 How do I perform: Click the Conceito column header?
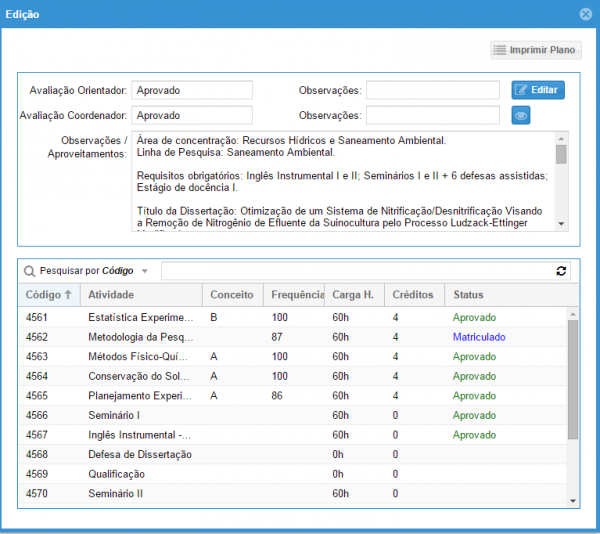[x=232, y=295]
